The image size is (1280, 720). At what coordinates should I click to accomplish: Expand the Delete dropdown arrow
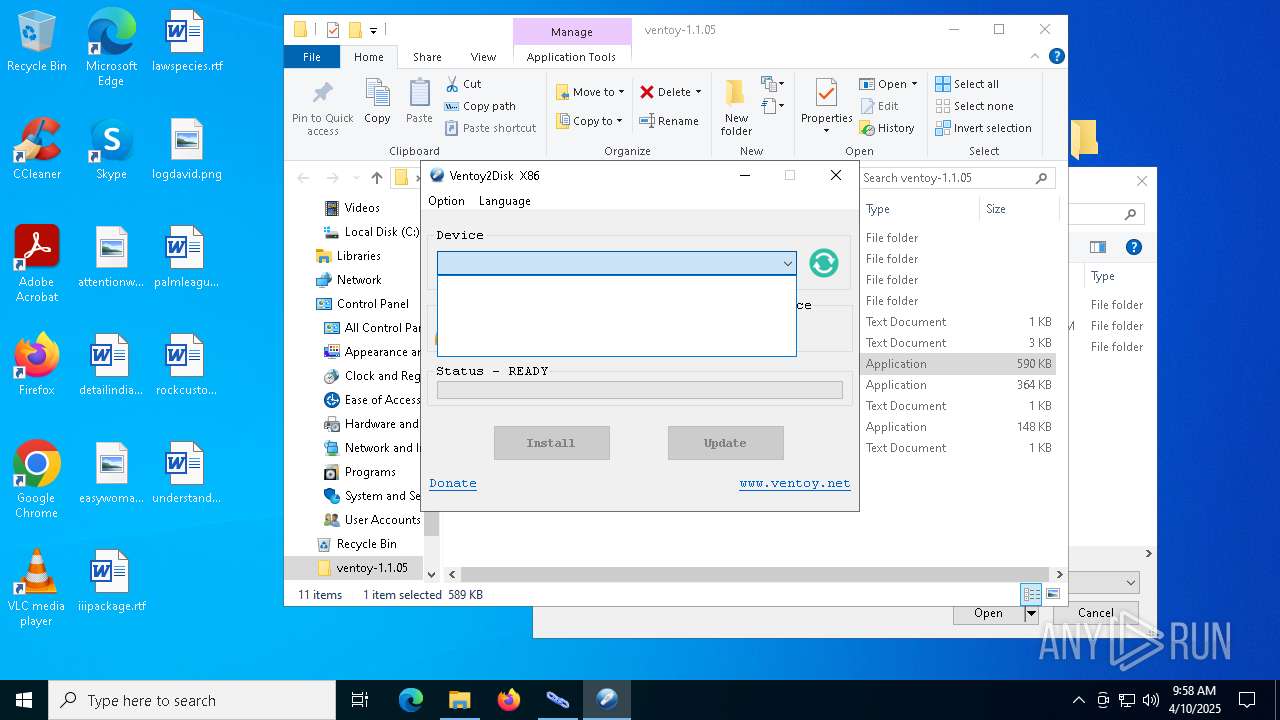pos(698,92)
